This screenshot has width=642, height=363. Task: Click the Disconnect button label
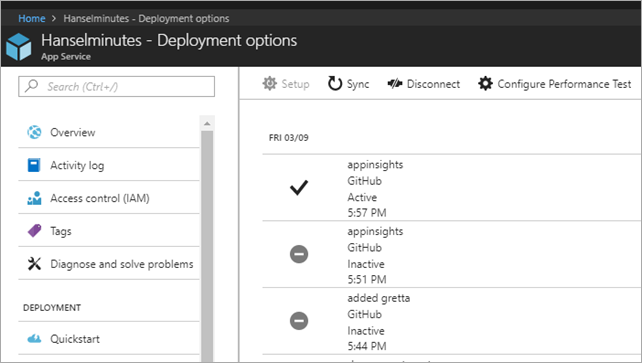[433, 84]
